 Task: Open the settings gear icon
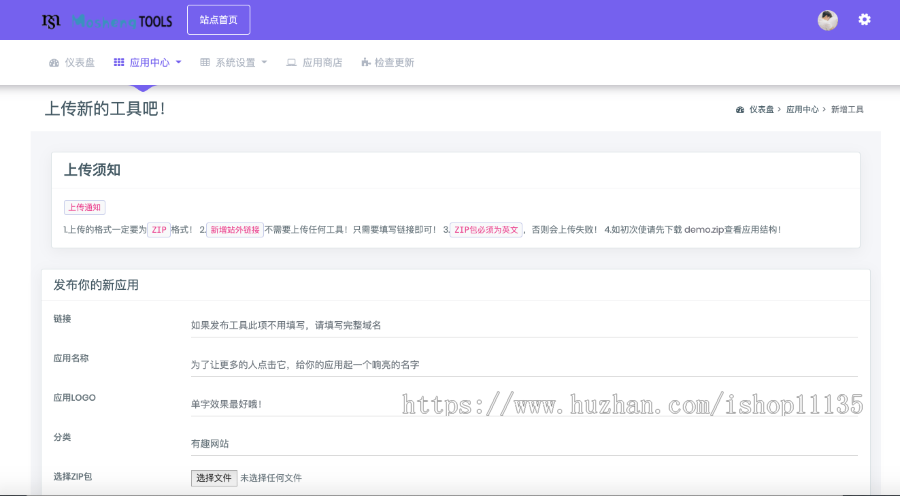[x=864, y=20]
